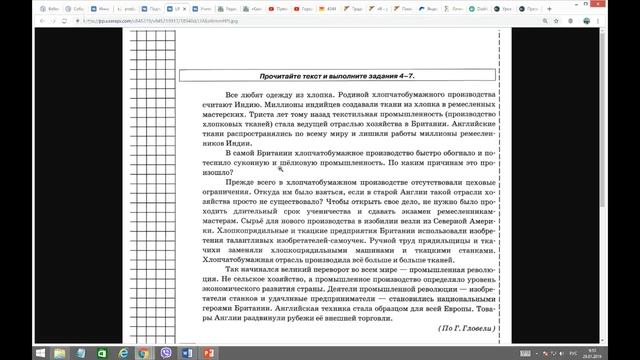The image size is (640, 360).
Task: Open PowerPoint from the taskbar
Action: tap(209, 353)
